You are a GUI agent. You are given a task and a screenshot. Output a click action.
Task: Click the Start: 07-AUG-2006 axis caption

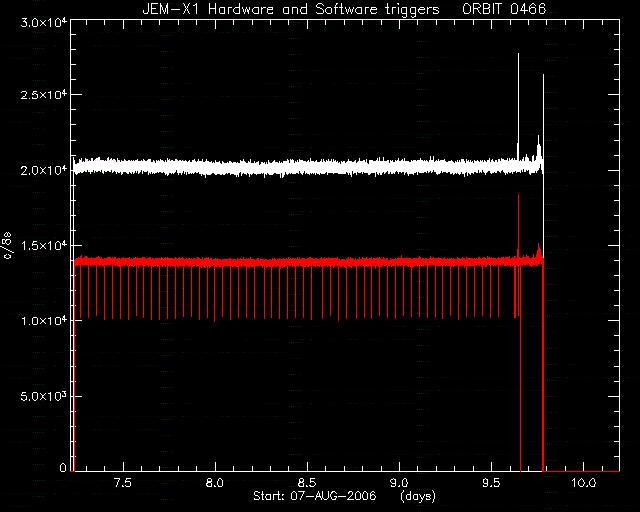pos(315,496)
